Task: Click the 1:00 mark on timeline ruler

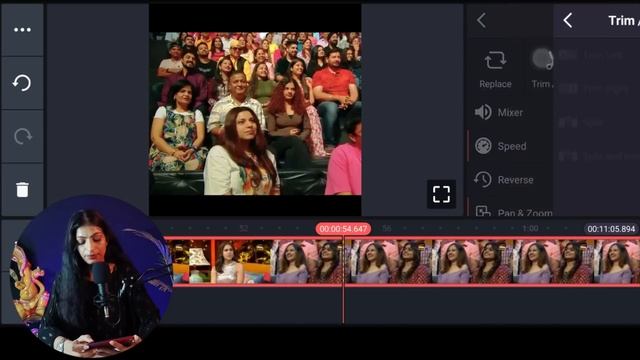Action: coord(530,229)
